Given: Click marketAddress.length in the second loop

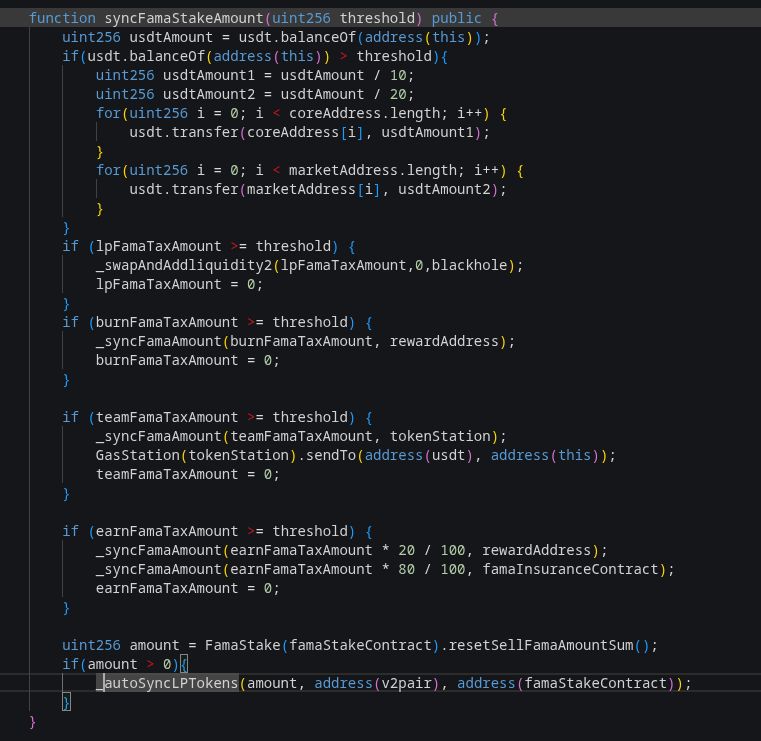Looking at the screenshot, I should coord(373,170).
